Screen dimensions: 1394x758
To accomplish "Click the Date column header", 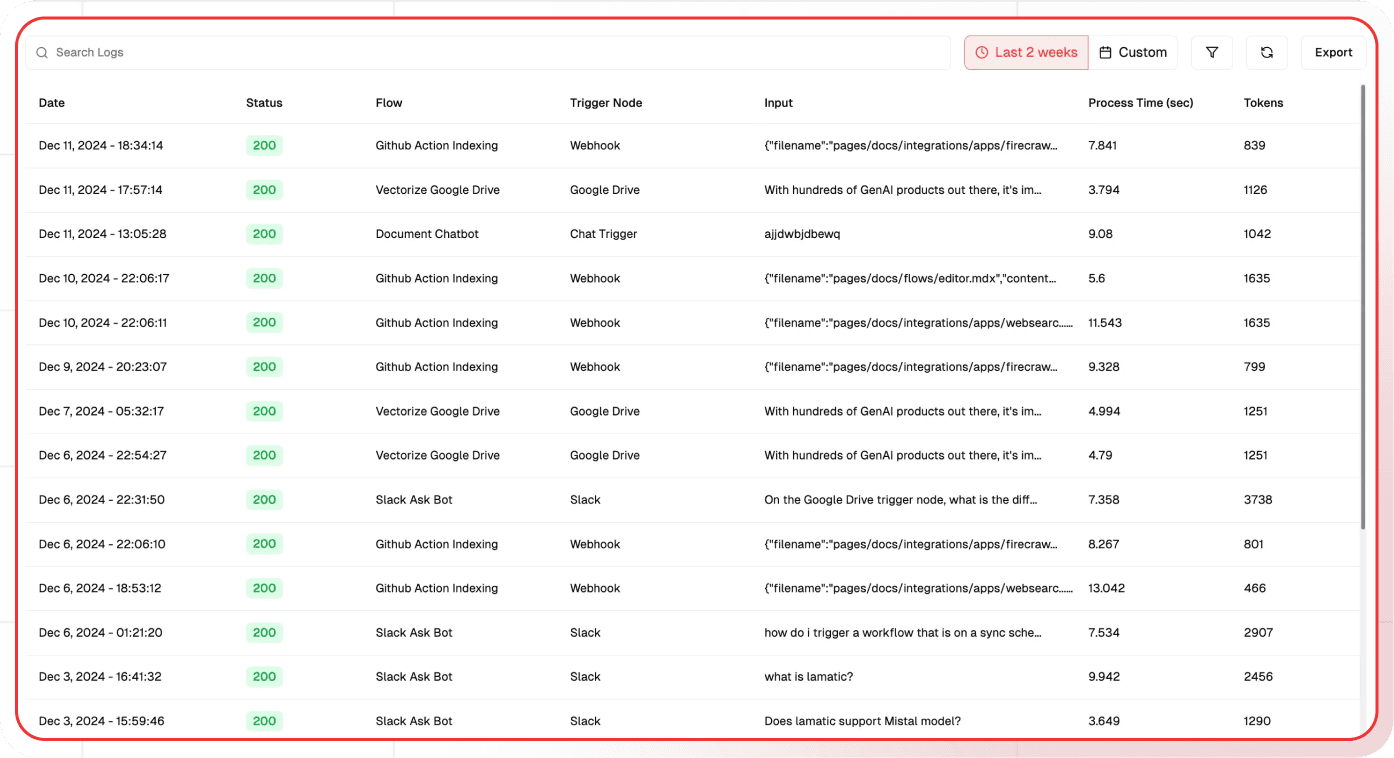I will 52,103.
